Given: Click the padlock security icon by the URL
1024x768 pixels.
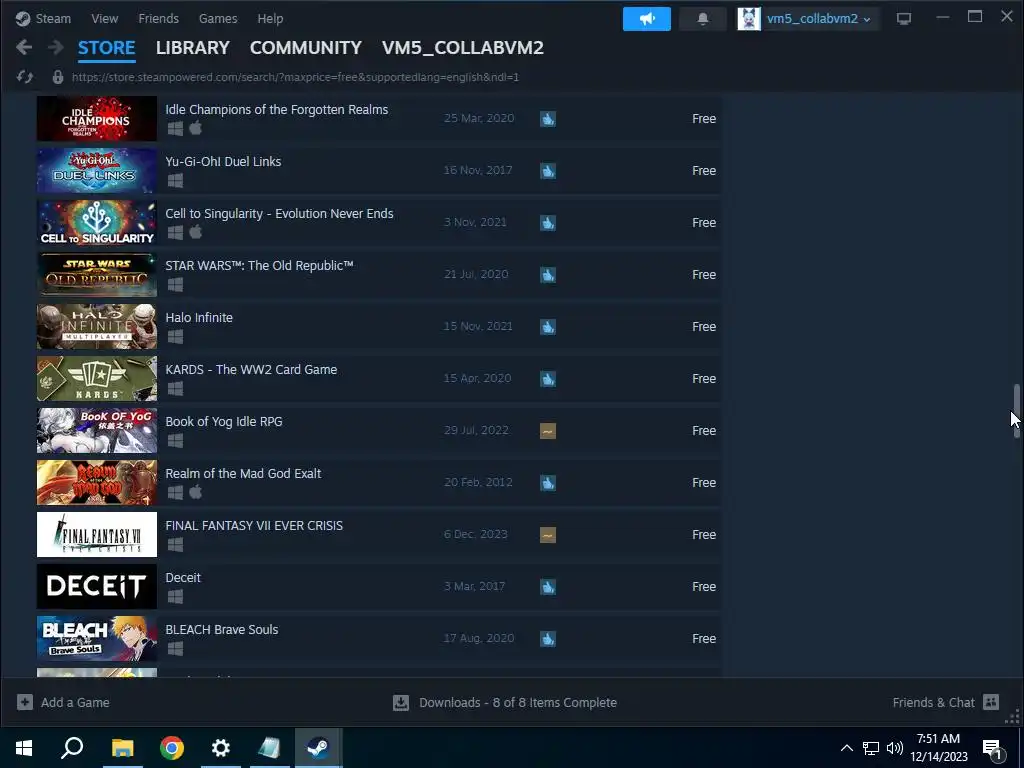Looking at the screenshot, I should coord(57,77).
